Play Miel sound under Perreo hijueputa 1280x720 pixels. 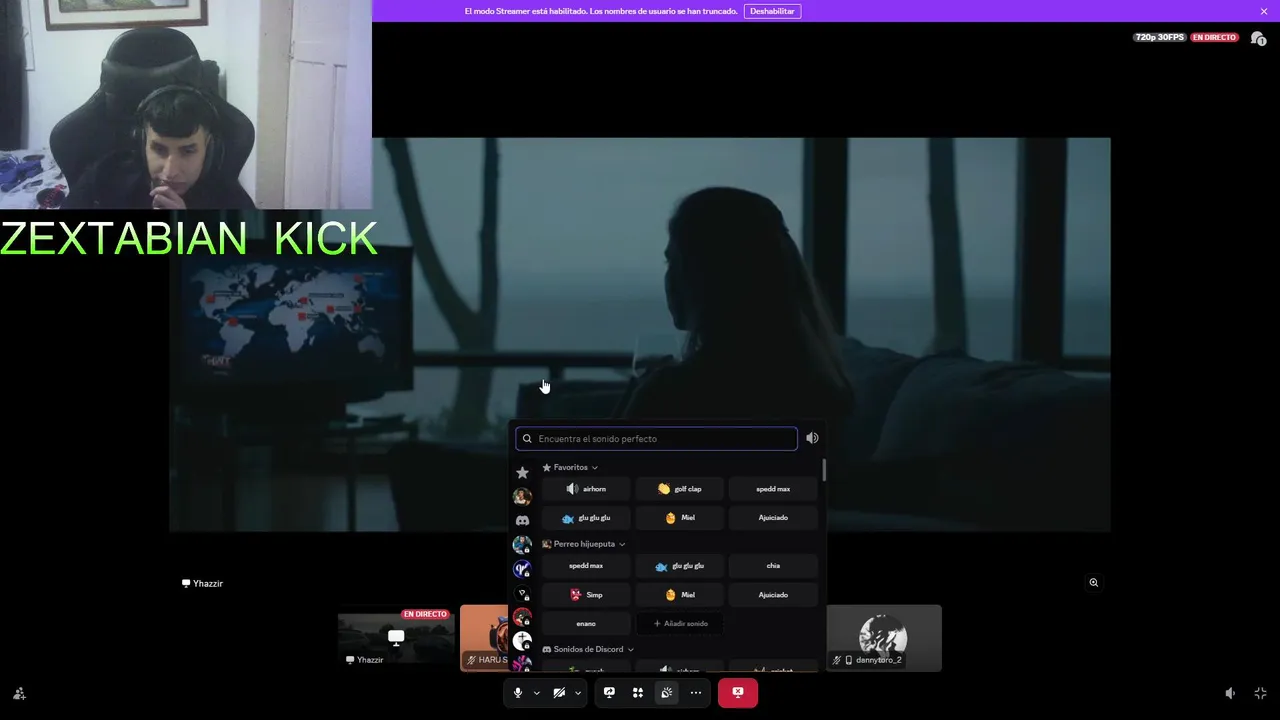(x=680, y=595)
